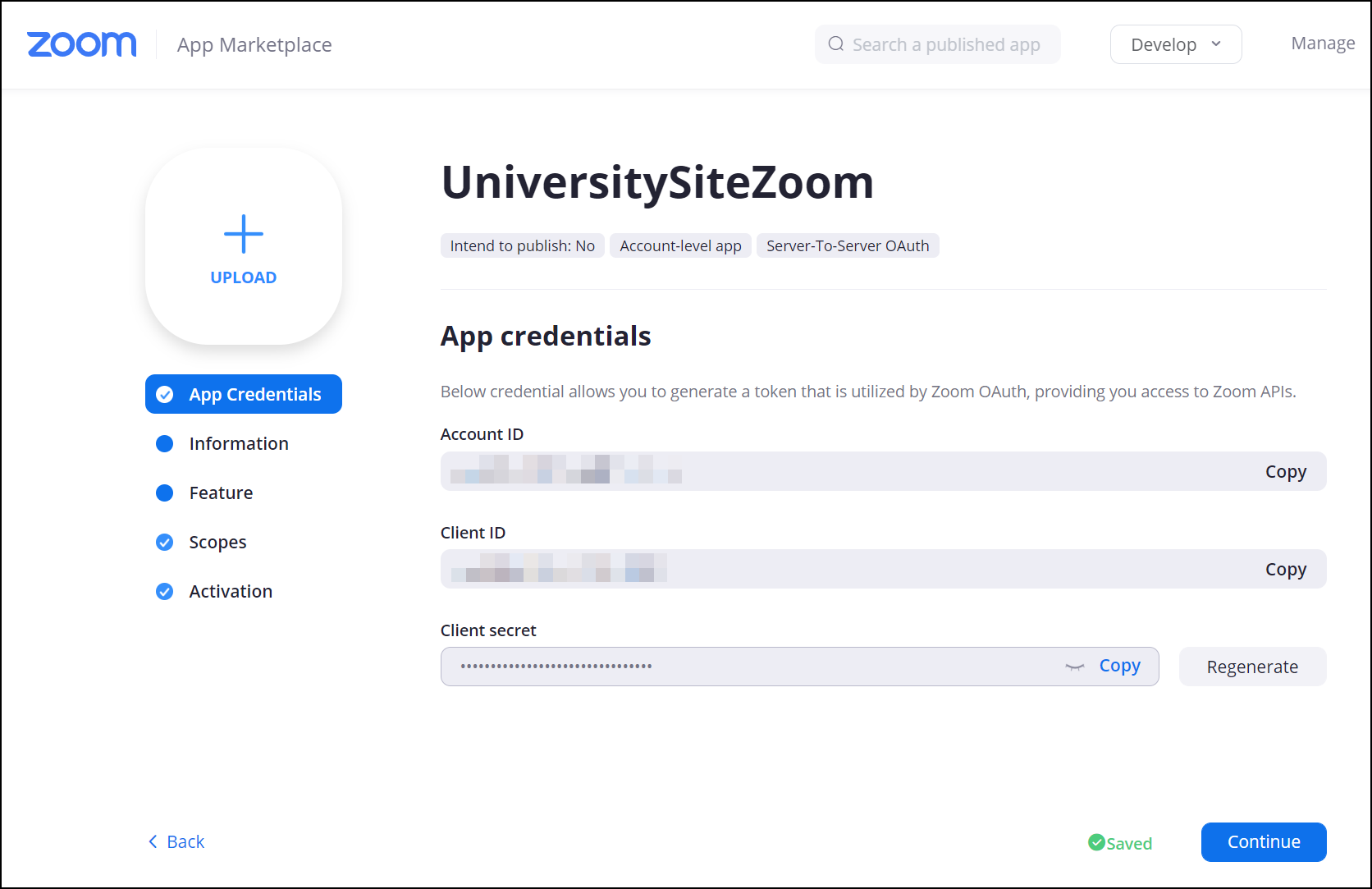Click the 'Intend to publish: No' tag
The image size is (1372, 889).
[x=523, y=245]
